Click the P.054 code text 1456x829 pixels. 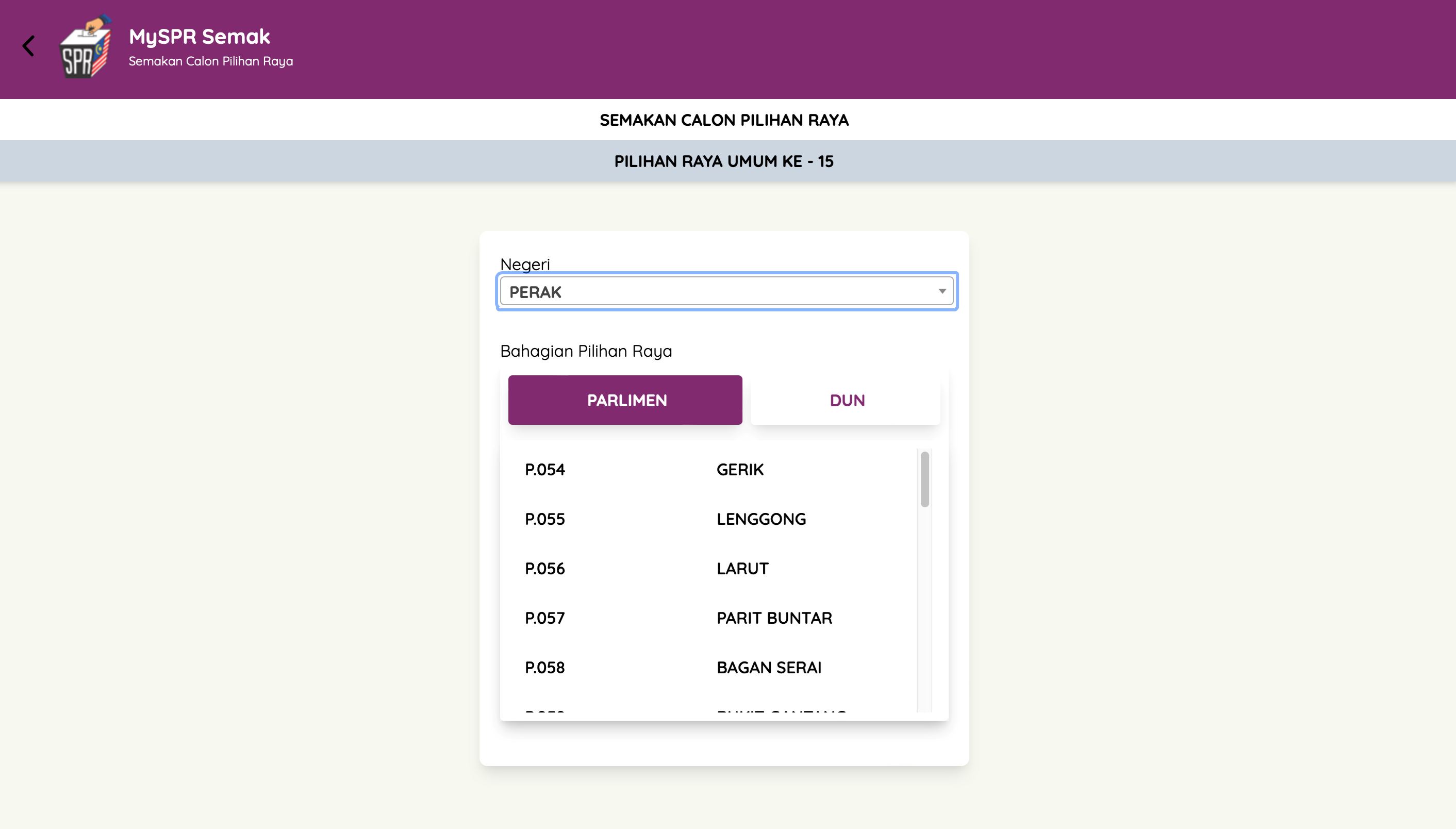[x=544, y=470]
